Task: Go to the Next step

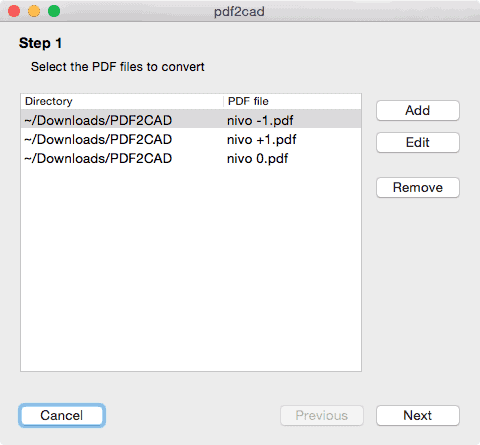Action: click(x=418, y=415)
